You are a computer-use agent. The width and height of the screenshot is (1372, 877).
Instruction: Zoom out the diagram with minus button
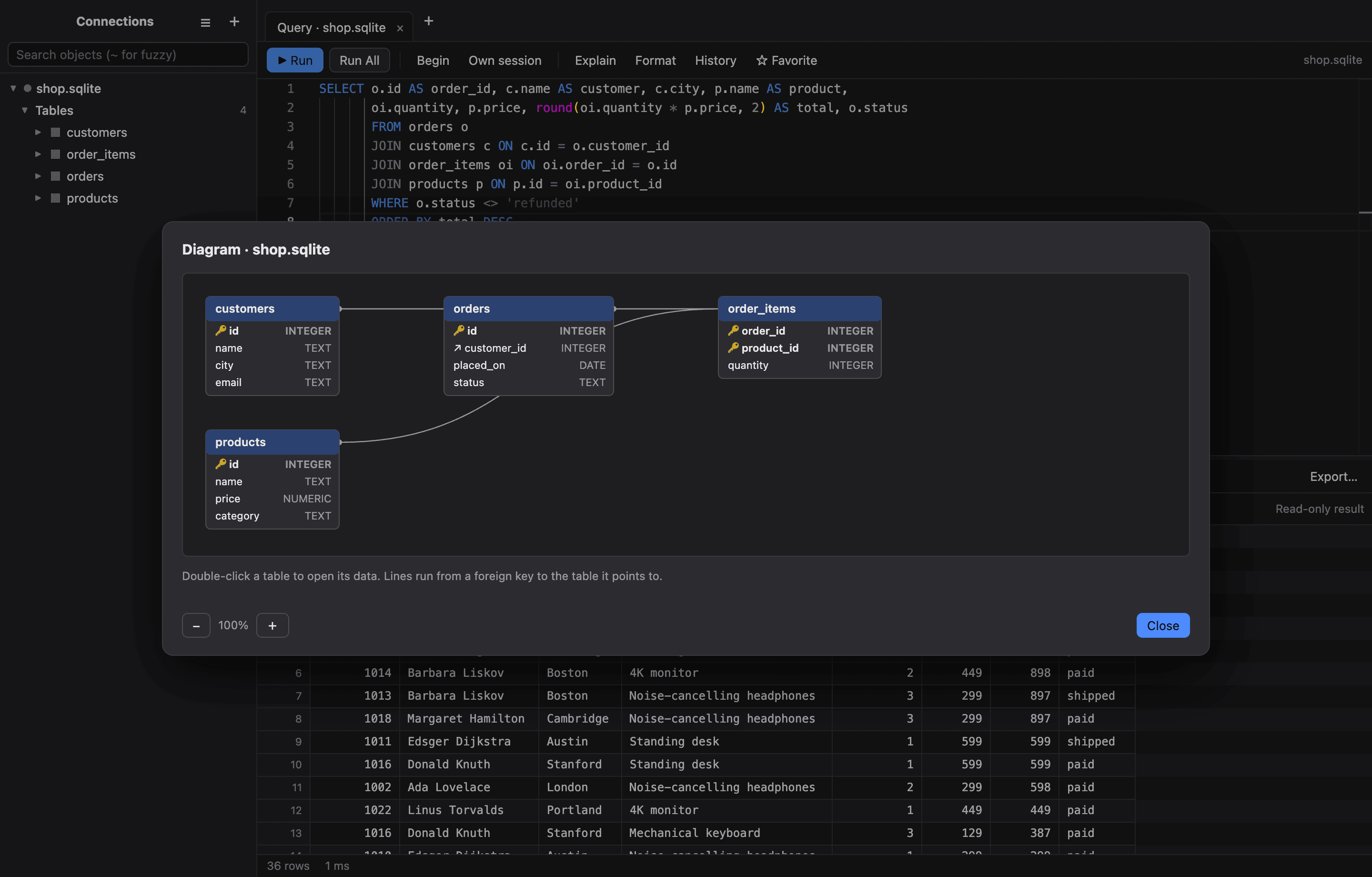[196, 625]
